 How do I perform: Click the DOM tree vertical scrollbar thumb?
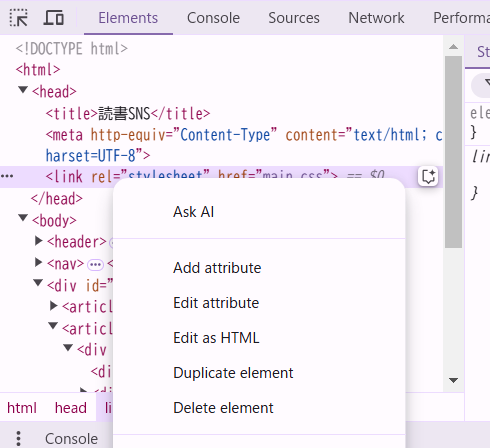point(453,152)
